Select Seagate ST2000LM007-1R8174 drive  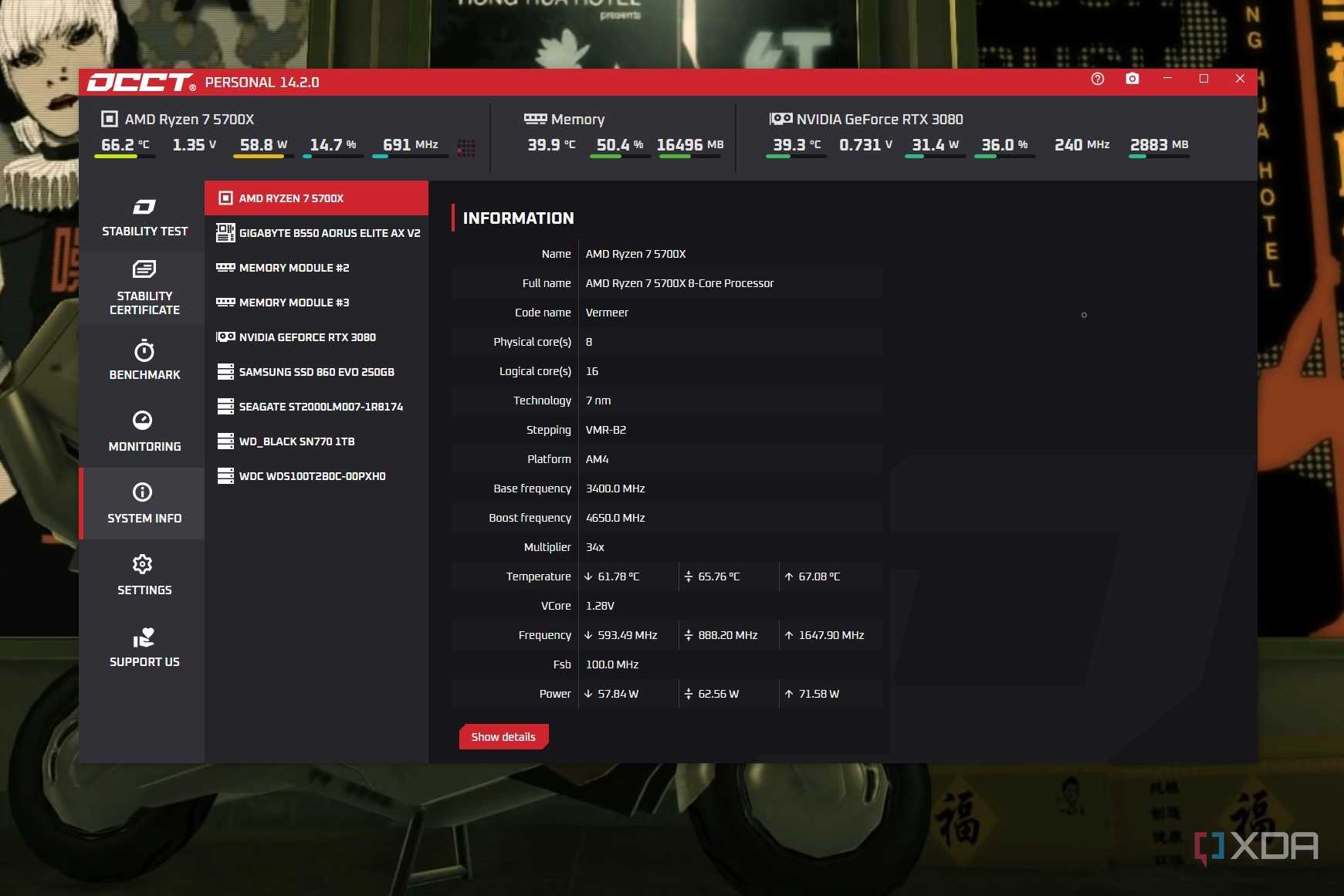(317, 407)
